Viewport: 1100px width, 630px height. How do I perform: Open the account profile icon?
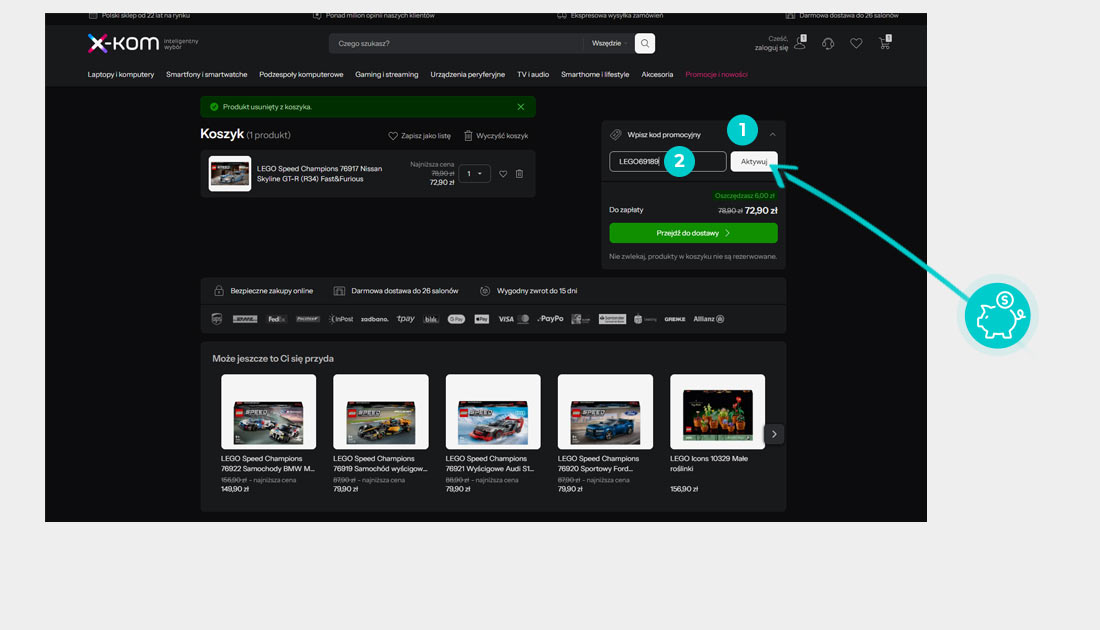coord(800,43)
